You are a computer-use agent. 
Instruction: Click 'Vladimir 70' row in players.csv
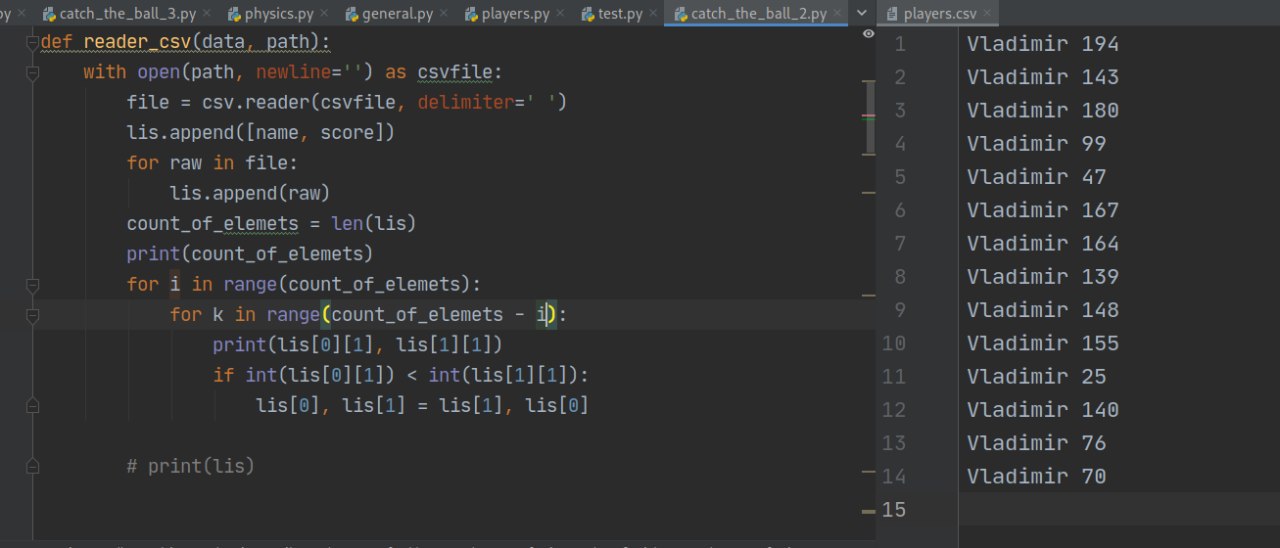(x=1037, y=476)
